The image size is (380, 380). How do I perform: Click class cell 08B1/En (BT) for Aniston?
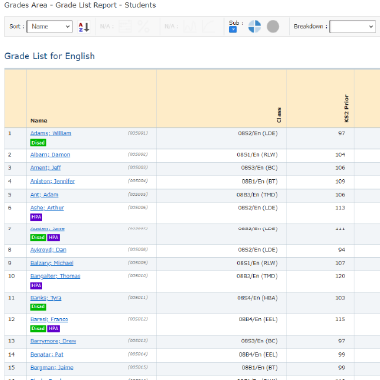click(x=259, y=181)
